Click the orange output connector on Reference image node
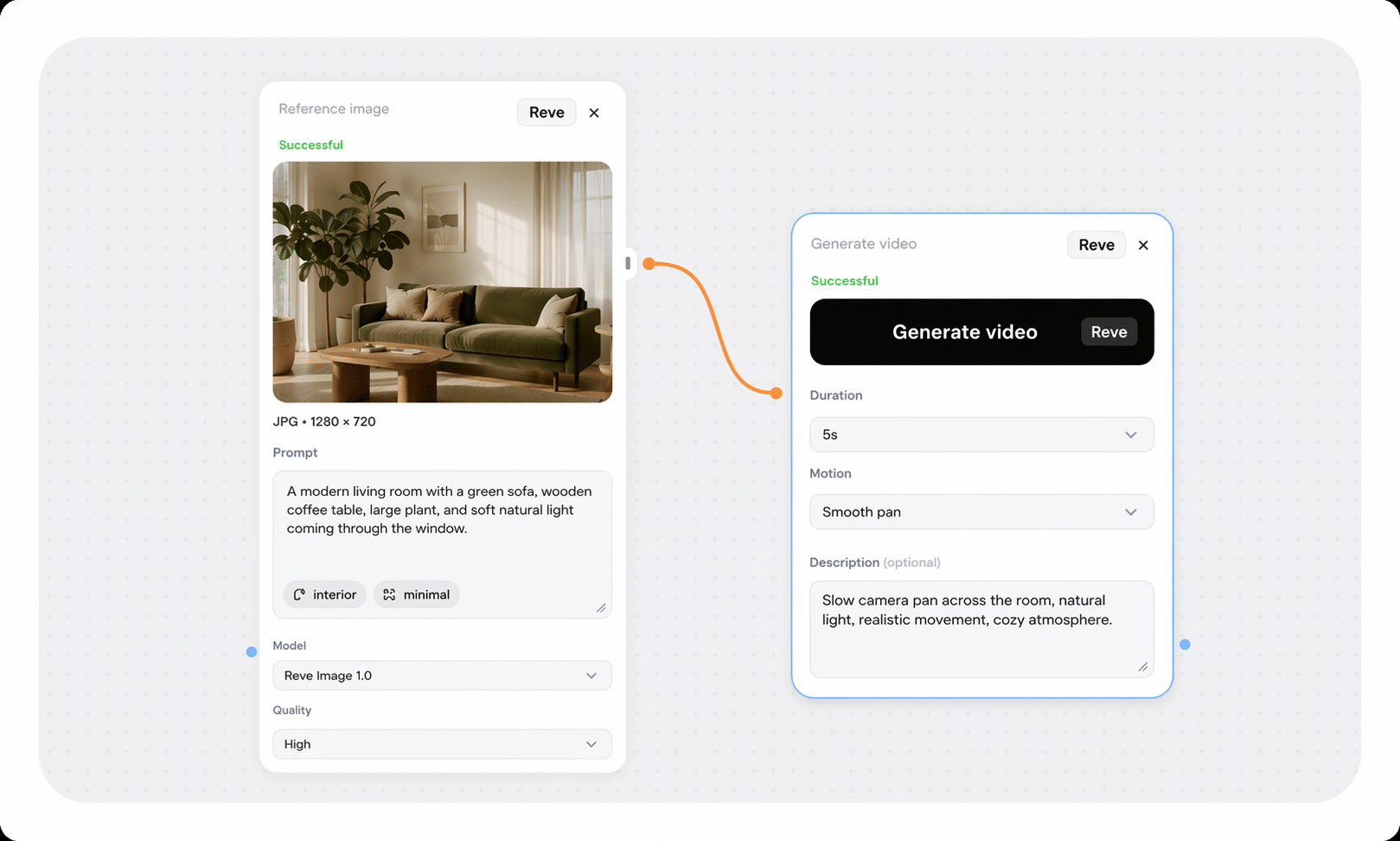Image resolution: width=1400 pixels, height=841 pixels. [x=649, y=263]
